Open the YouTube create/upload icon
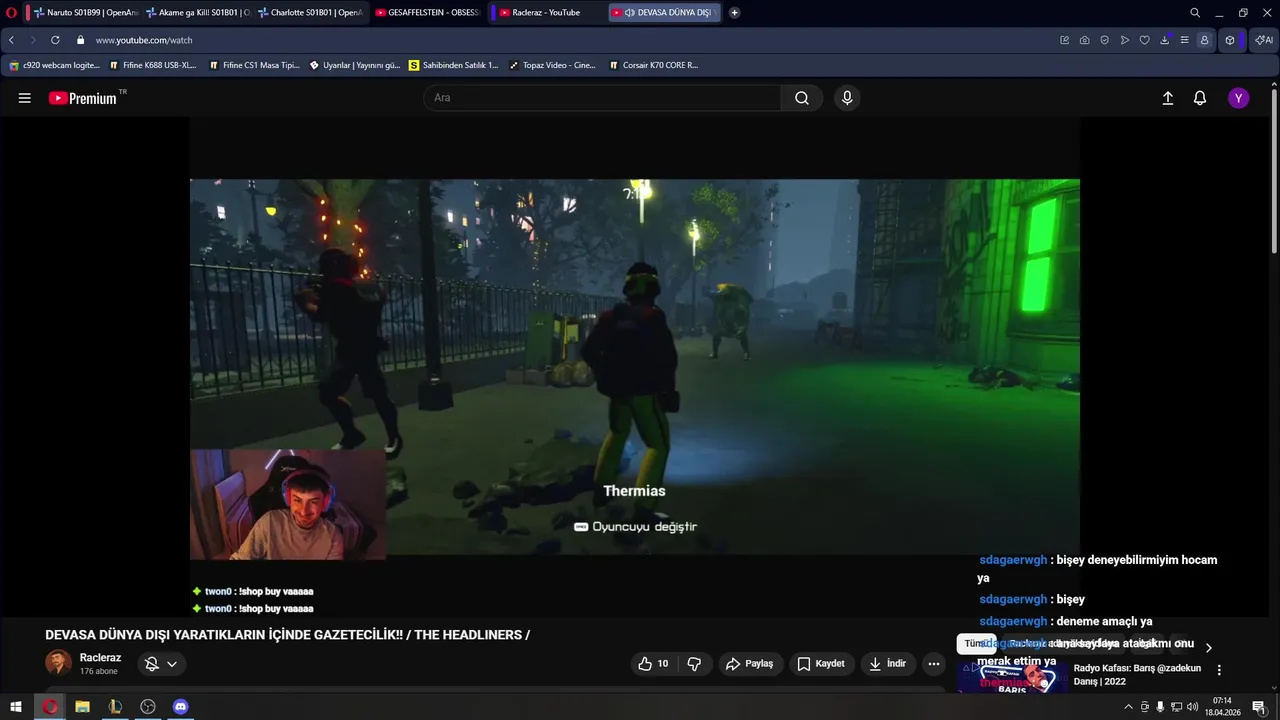This screenshot has height=720, width=1280. (x=1167, y=98)
